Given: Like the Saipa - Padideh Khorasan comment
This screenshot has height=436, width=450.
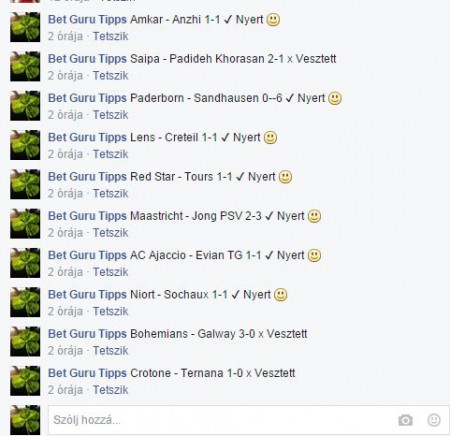Looking at the screenshot, I should 110,75.
